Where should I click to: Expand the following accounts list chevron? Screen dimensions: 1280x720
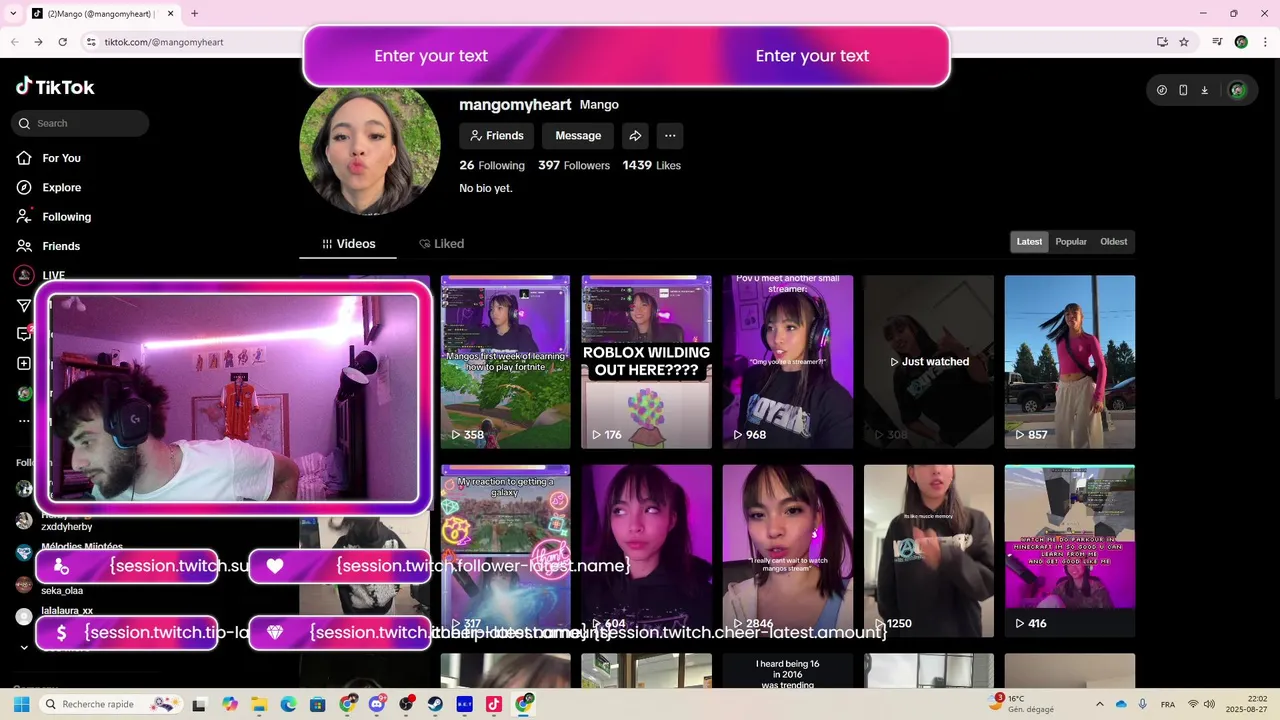click(24, 647)
